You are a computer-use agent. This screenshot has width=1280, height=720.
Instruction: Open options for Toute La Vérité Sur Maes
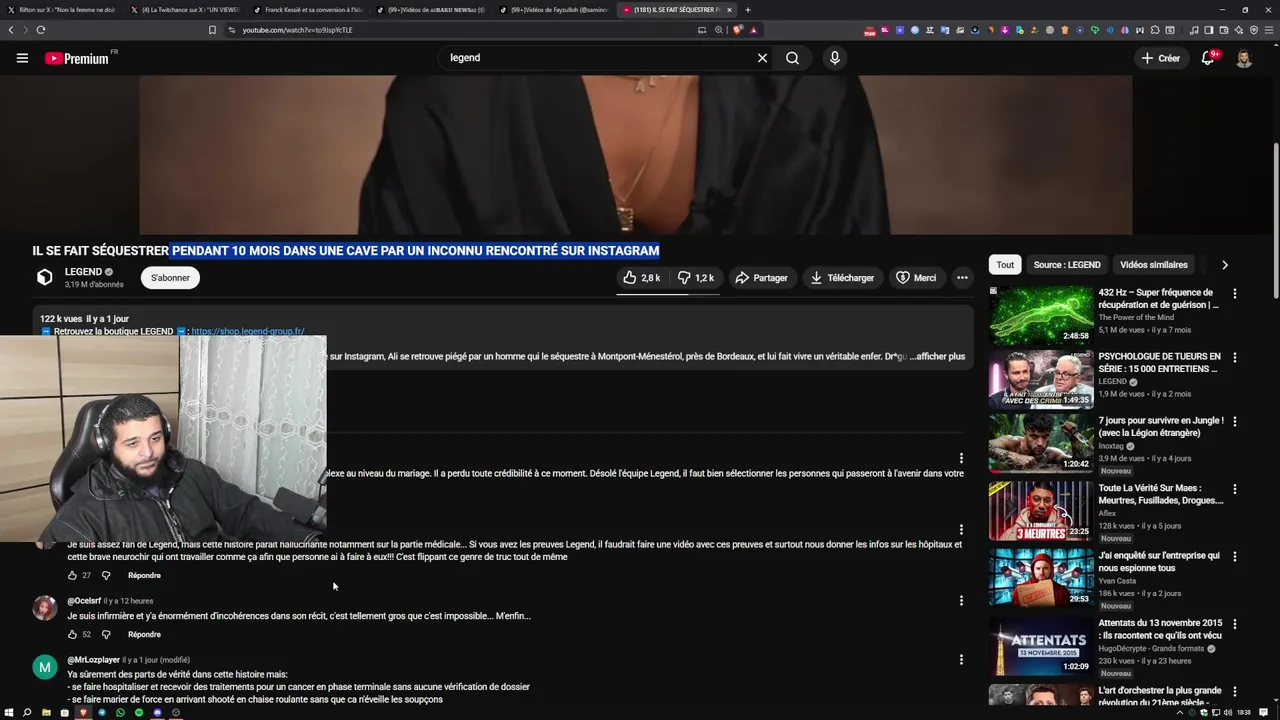[1234, 490]
